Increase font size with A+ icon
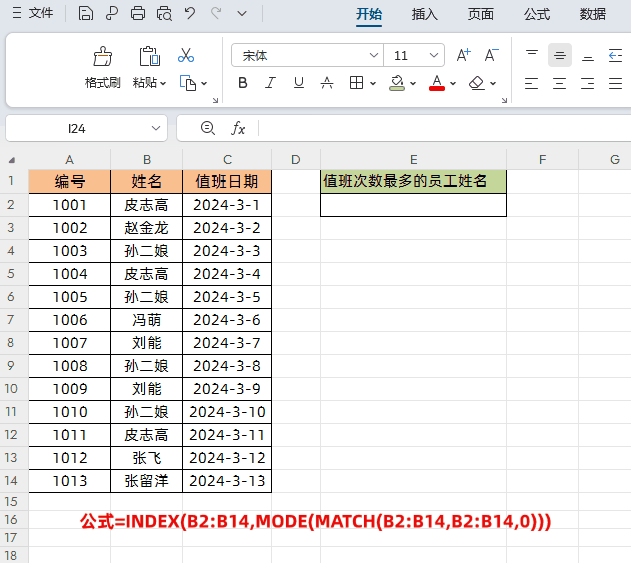This screenshot has height=563, width=631. point(464,55)
